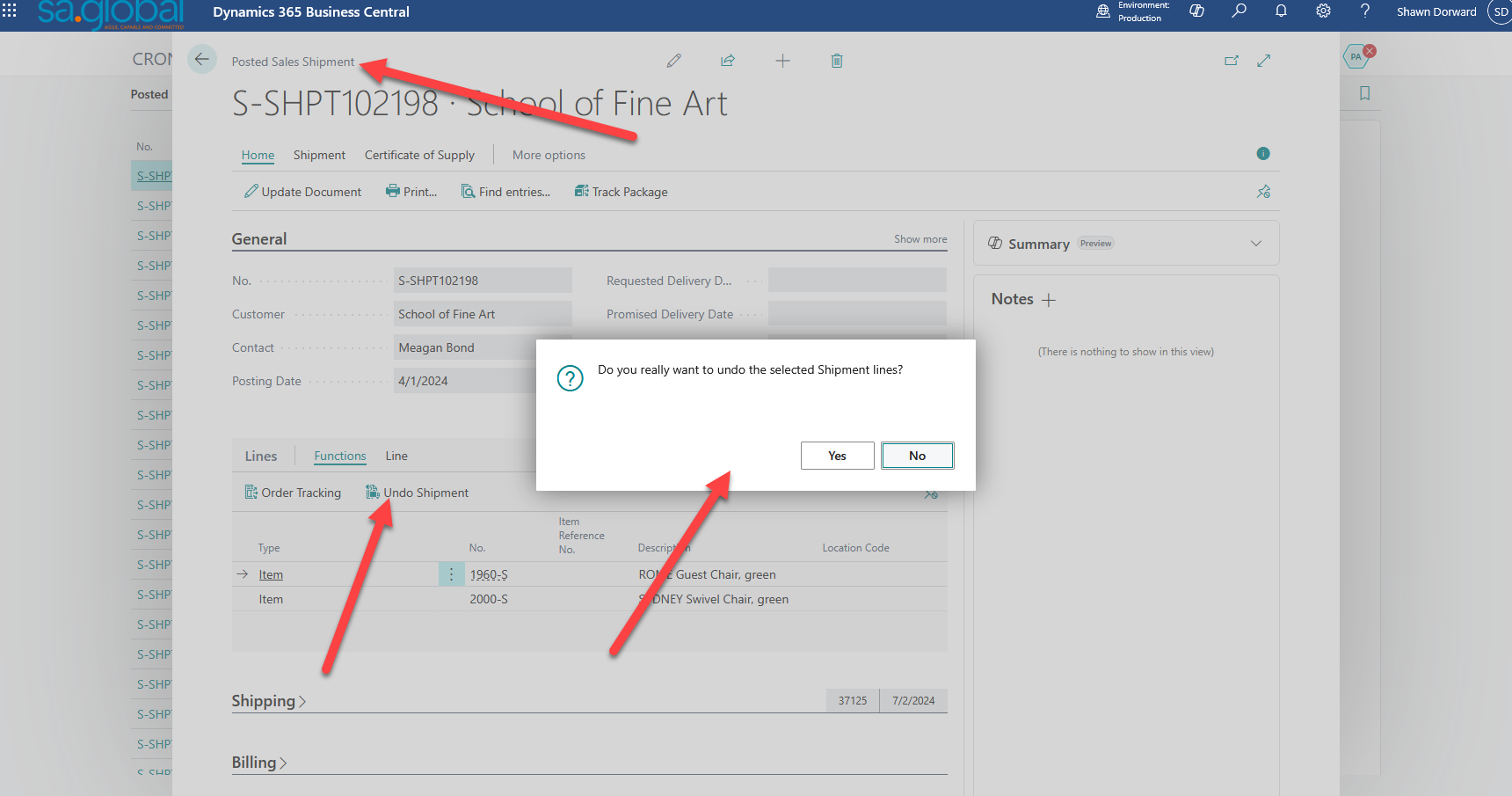Click the info circle near the tabs
This screenshot has width=1512, height=796.
(x=1263, y=153)
